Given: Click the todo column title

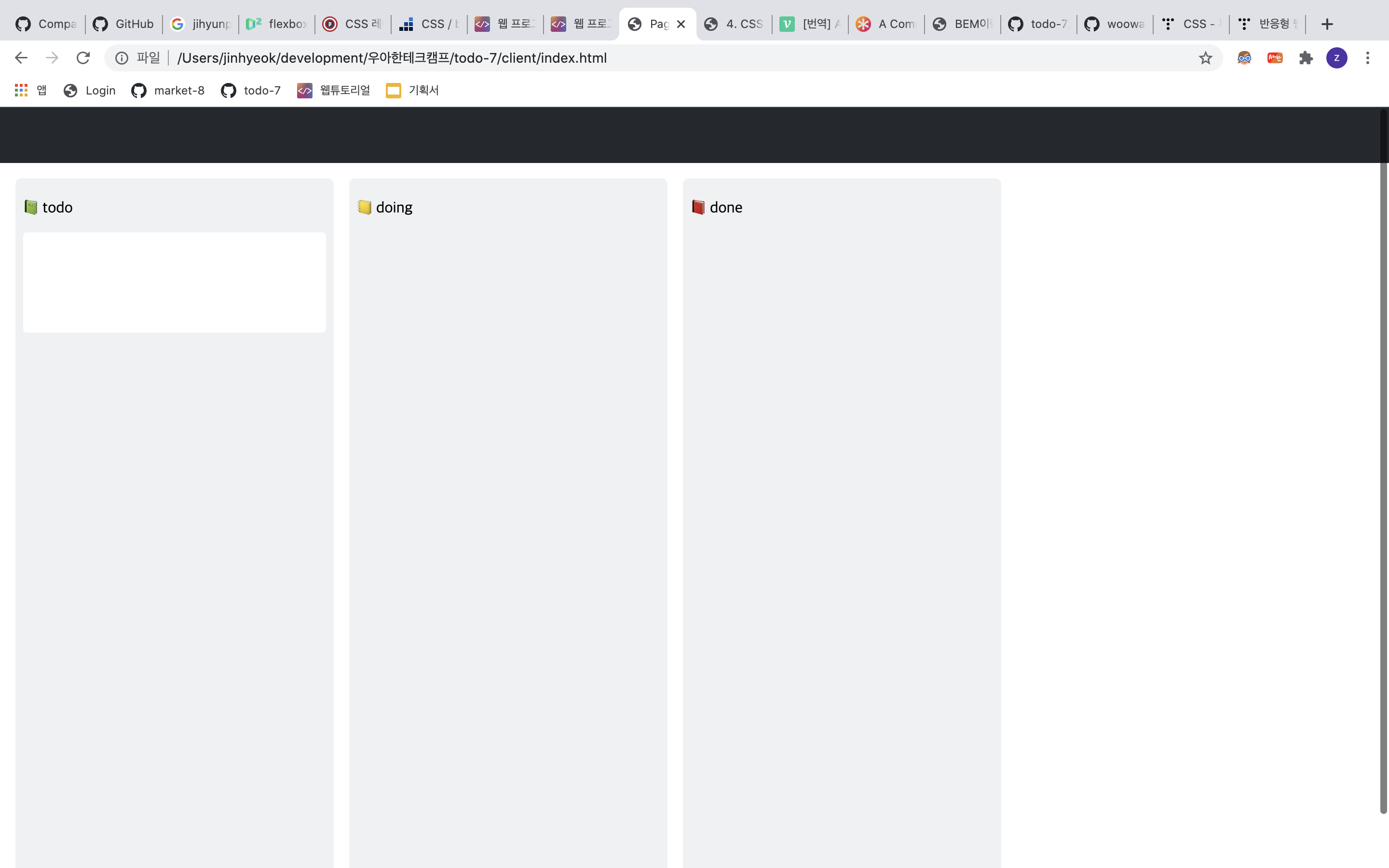Looking at the screenshot, I should pos(57,207).
